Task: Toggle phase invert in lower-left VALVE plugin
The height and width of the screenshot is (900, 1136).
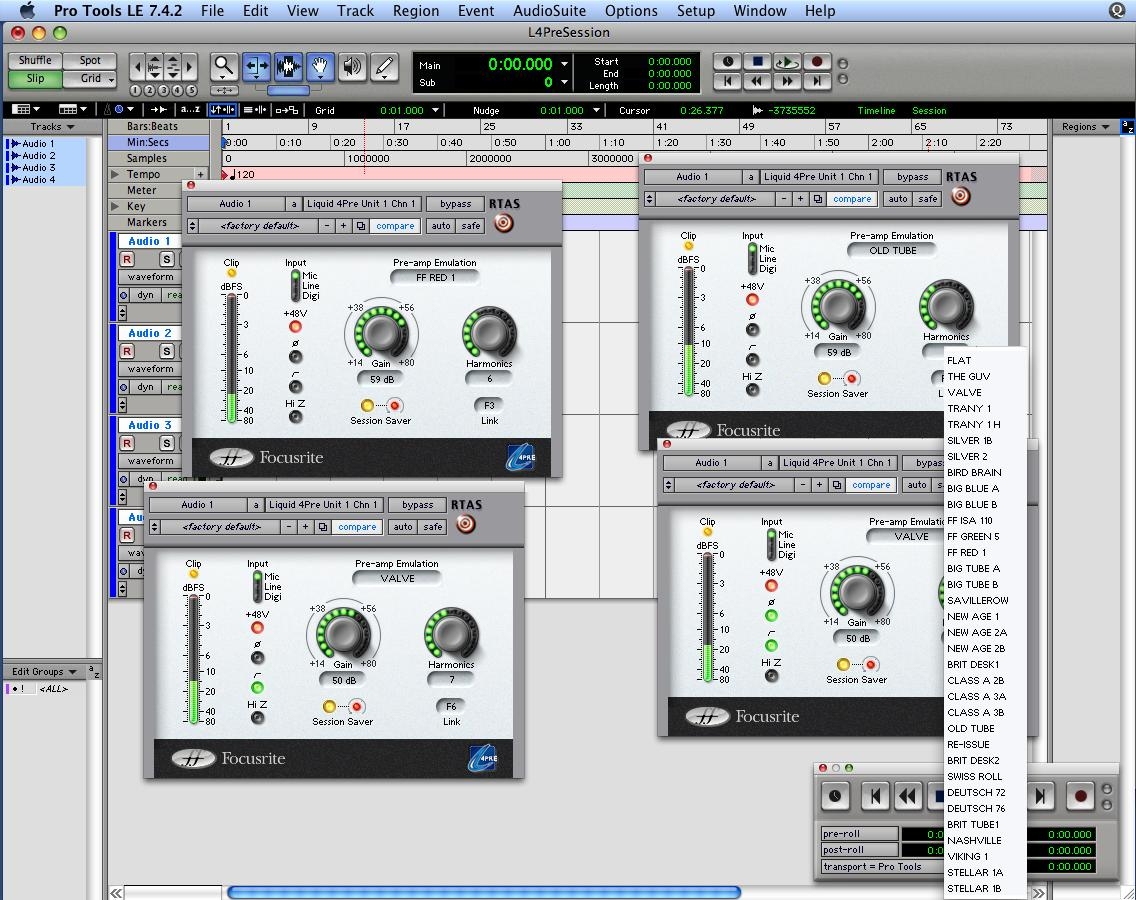Action: tap(257, 657)
